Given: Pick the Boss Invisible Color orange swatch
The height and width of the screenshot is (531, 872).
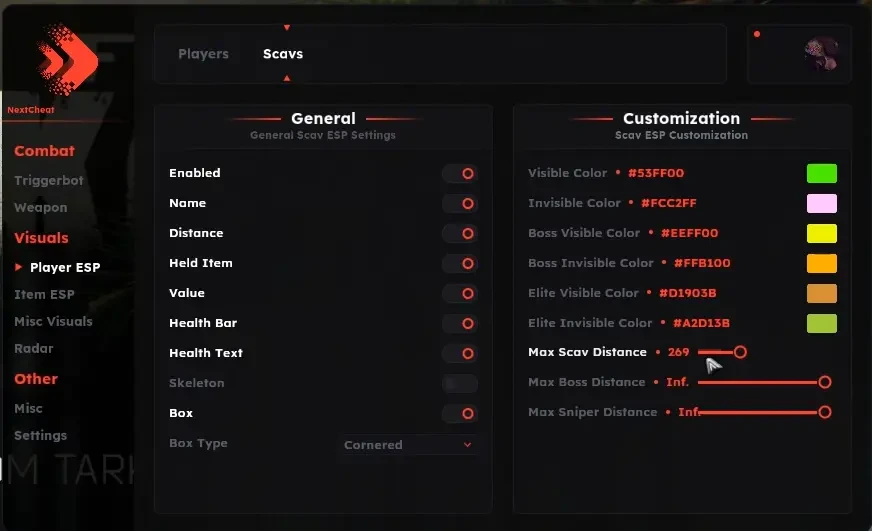Looking at the screenshot, I should pos(821,264).
